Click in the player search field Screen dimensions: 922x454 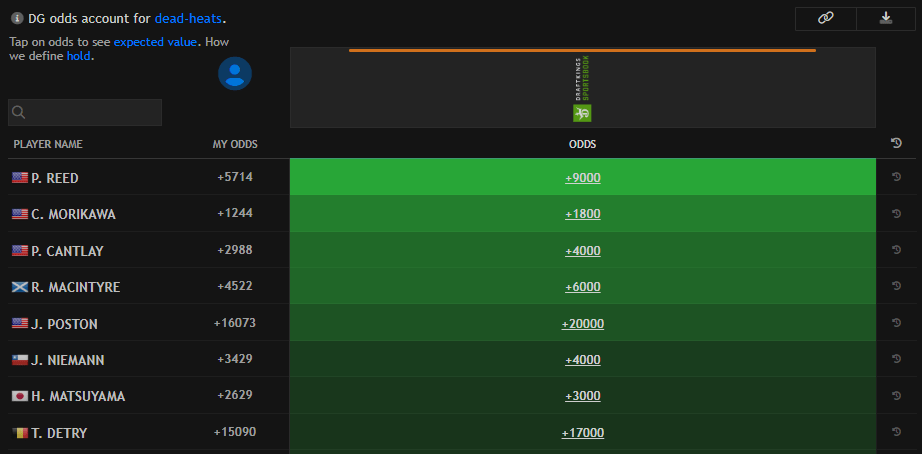[85, 112]
